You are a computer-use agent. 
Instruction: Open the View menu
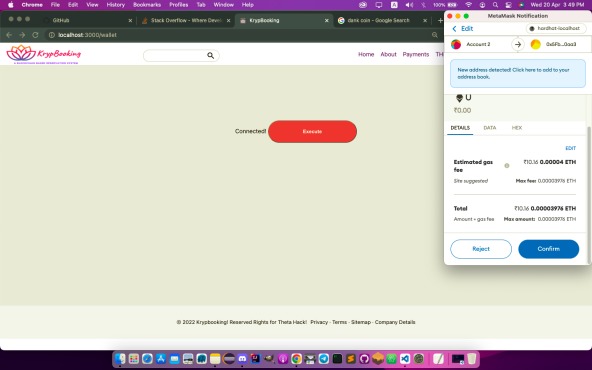[x=92, y=5]
